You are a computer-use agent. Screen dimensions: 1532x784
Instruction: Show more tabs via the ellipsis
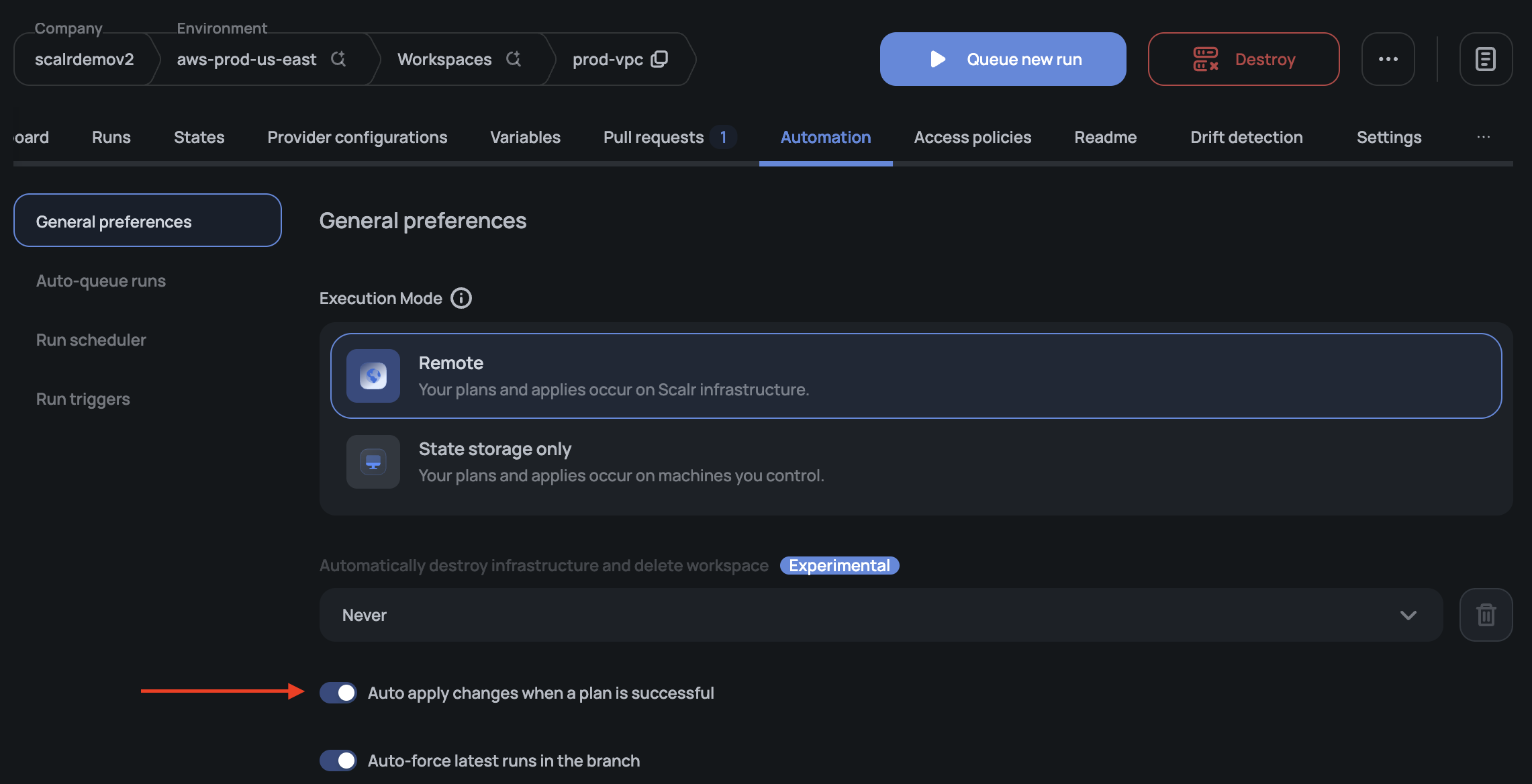point(1484,137)
